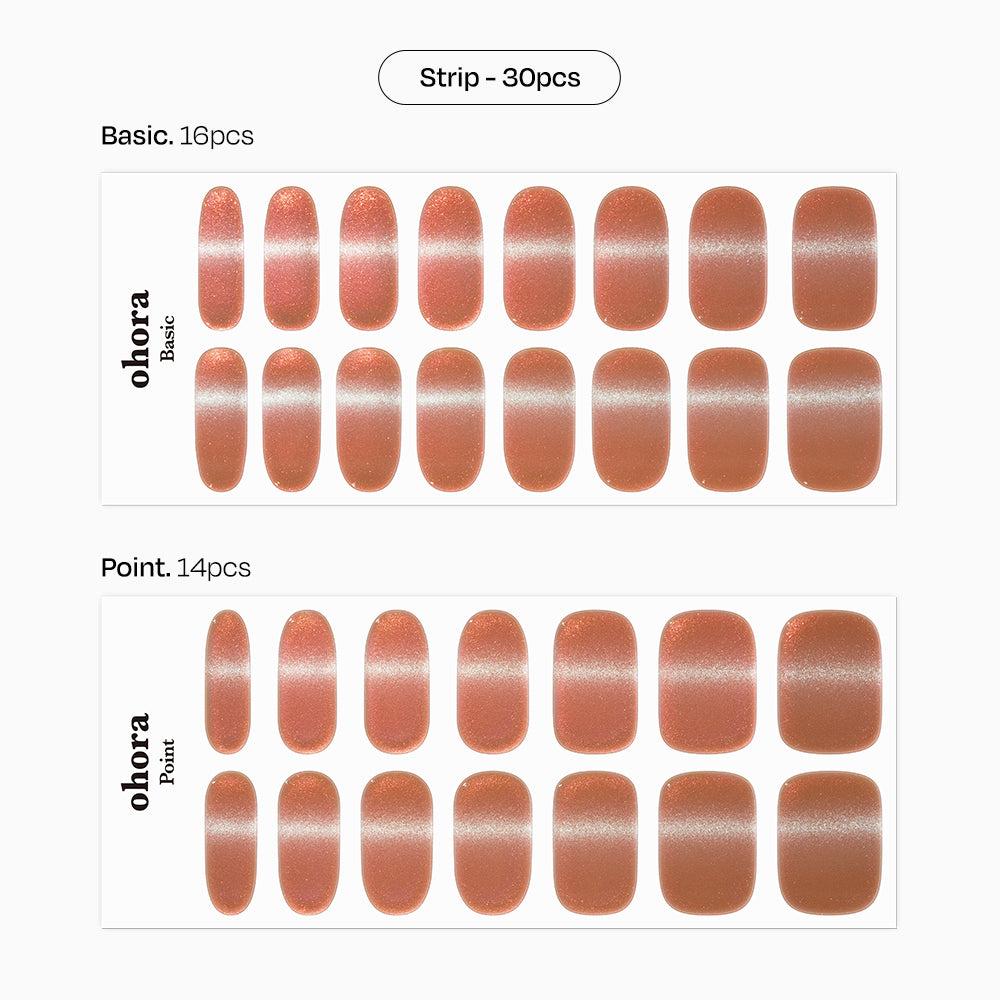The width and height of the screenshot is (1000, 1000).
Task: Pick the widest top-row Basic nail strip
Action: 834,258
